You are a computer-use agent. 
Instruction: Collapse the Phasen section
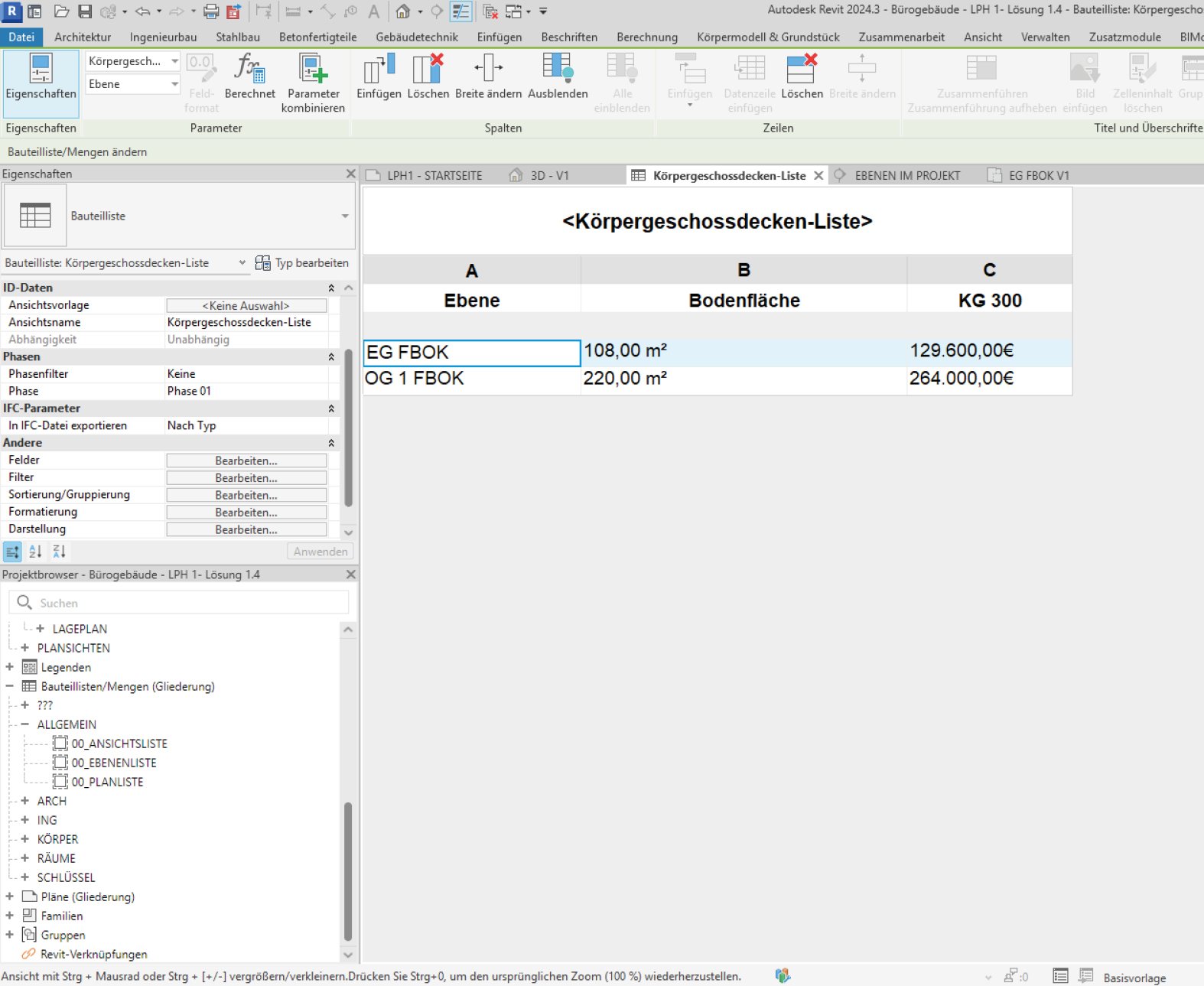tap(331, 356)
